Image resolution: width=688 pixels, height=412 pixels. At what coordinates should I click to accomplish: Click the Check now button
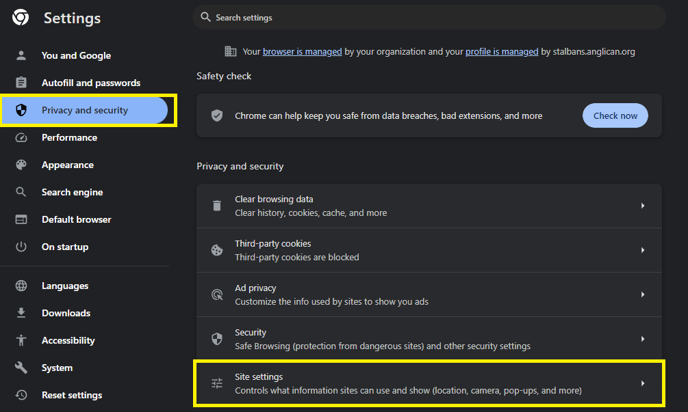pyautogui.click(x=615, y=116)
